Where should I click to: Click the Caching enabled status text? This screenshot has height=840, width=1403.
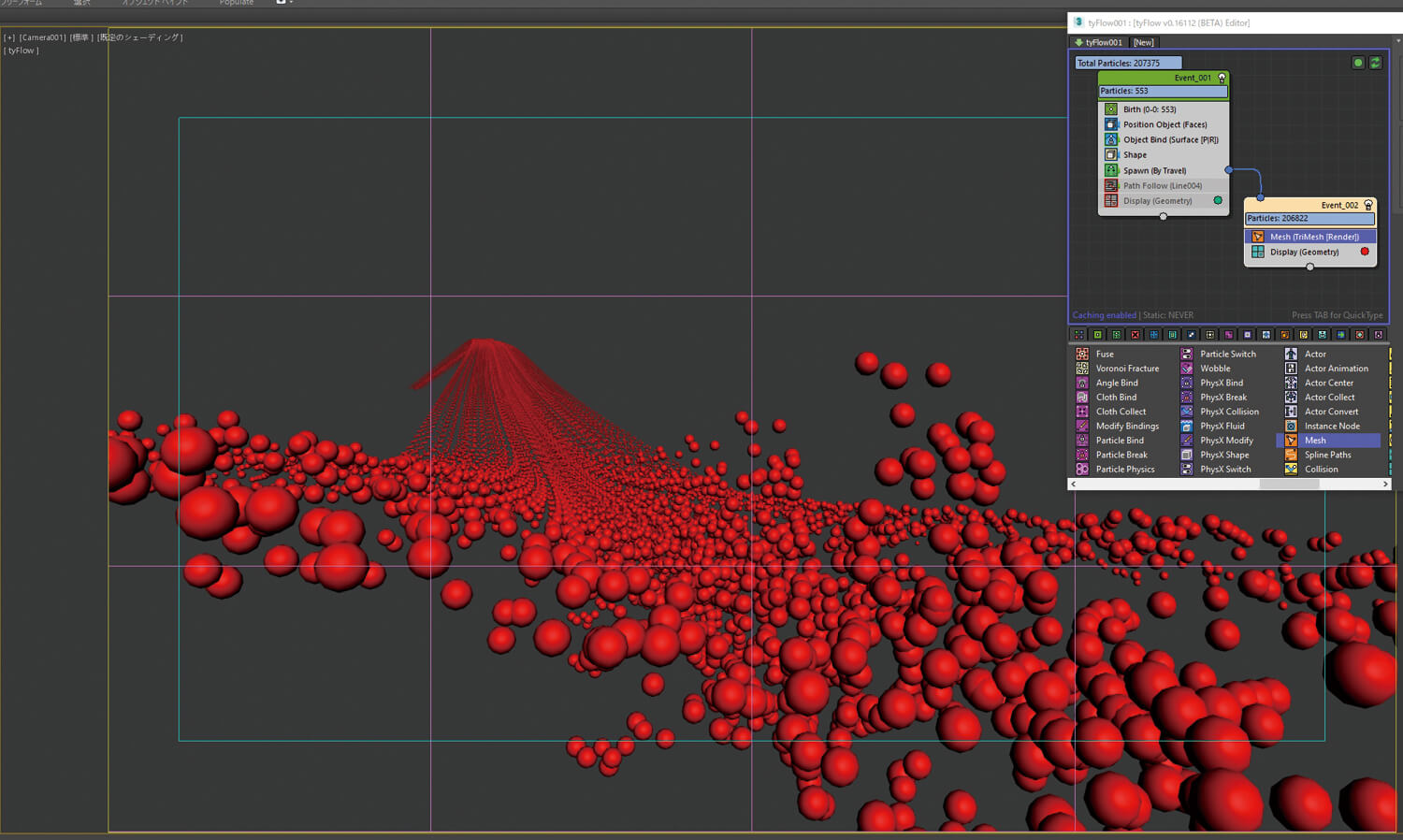point(1104,315)
